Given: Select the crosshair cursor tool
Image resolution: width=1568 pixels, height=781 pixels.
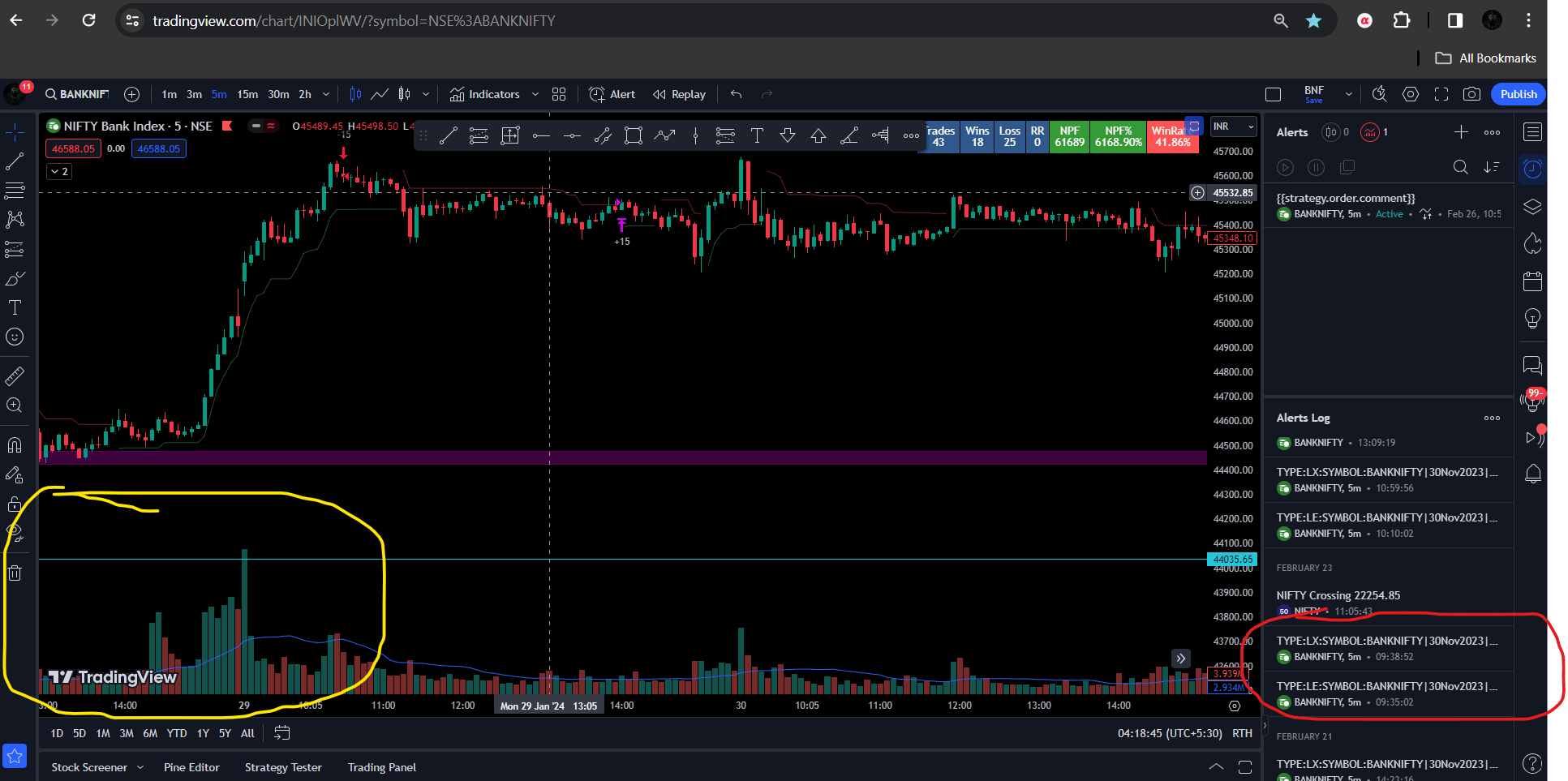Looking at the screenshot, I should pos(15,131).
